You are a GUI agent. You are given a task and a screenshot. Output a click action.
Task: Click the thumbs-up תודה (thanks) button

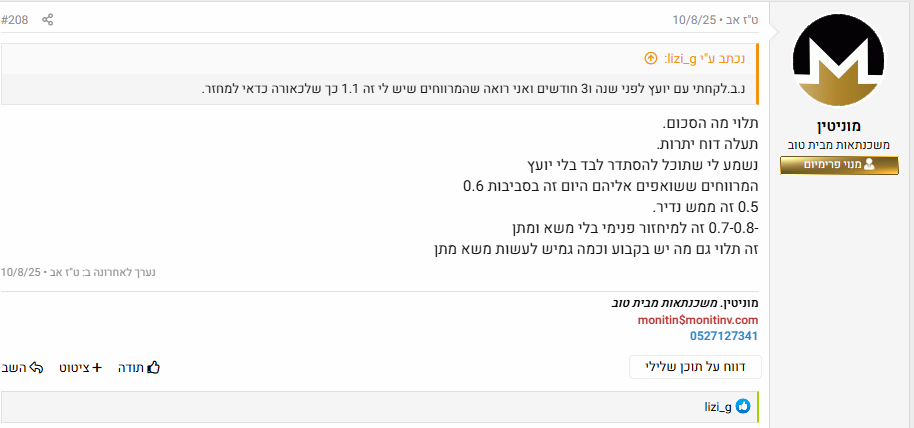(x=139, y=367)
